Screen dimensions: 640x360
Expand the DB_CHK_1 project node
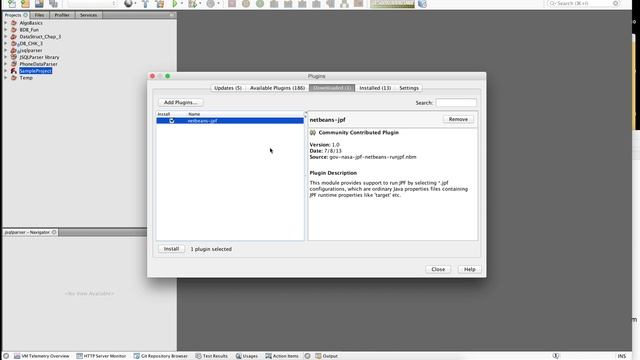6,44
